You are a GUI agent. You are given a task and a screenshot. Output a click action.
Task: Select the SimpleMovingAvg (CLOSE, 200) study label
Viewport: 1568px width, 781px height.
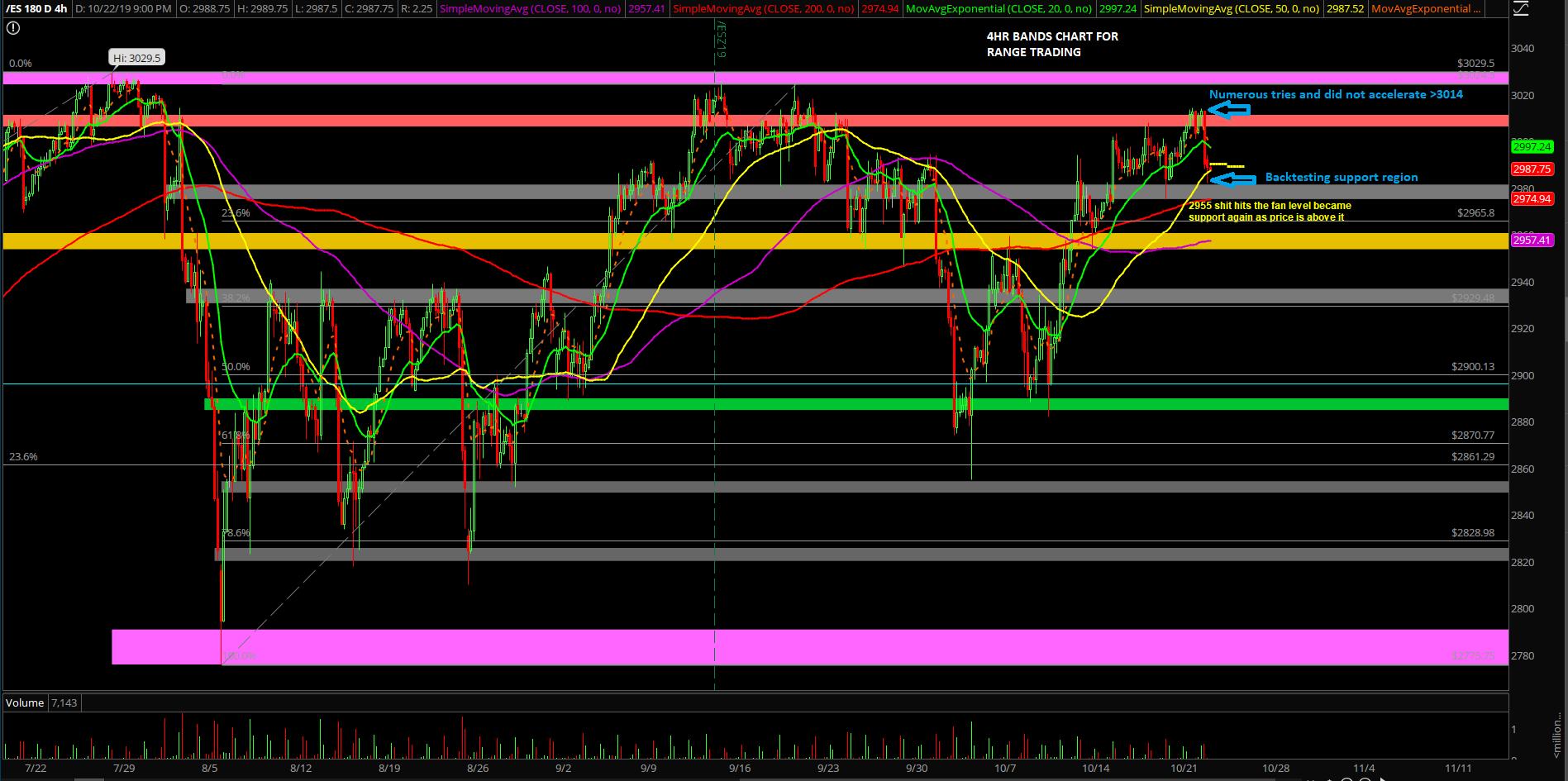764,9
